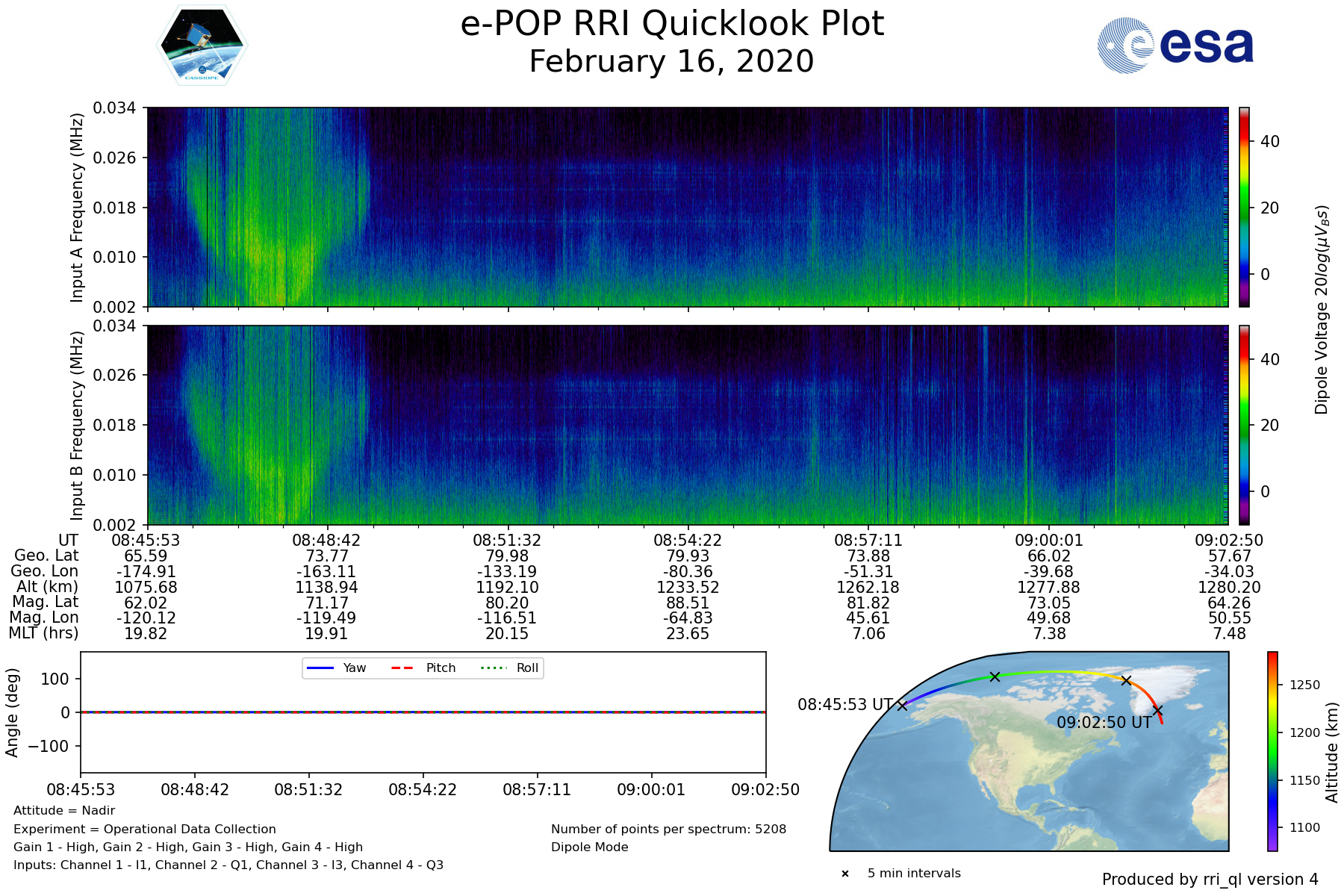This screenshot has width=1344, height=896.
Task: Click the Input A dipole voltage colorbar
Action: tap(1244, 207)
